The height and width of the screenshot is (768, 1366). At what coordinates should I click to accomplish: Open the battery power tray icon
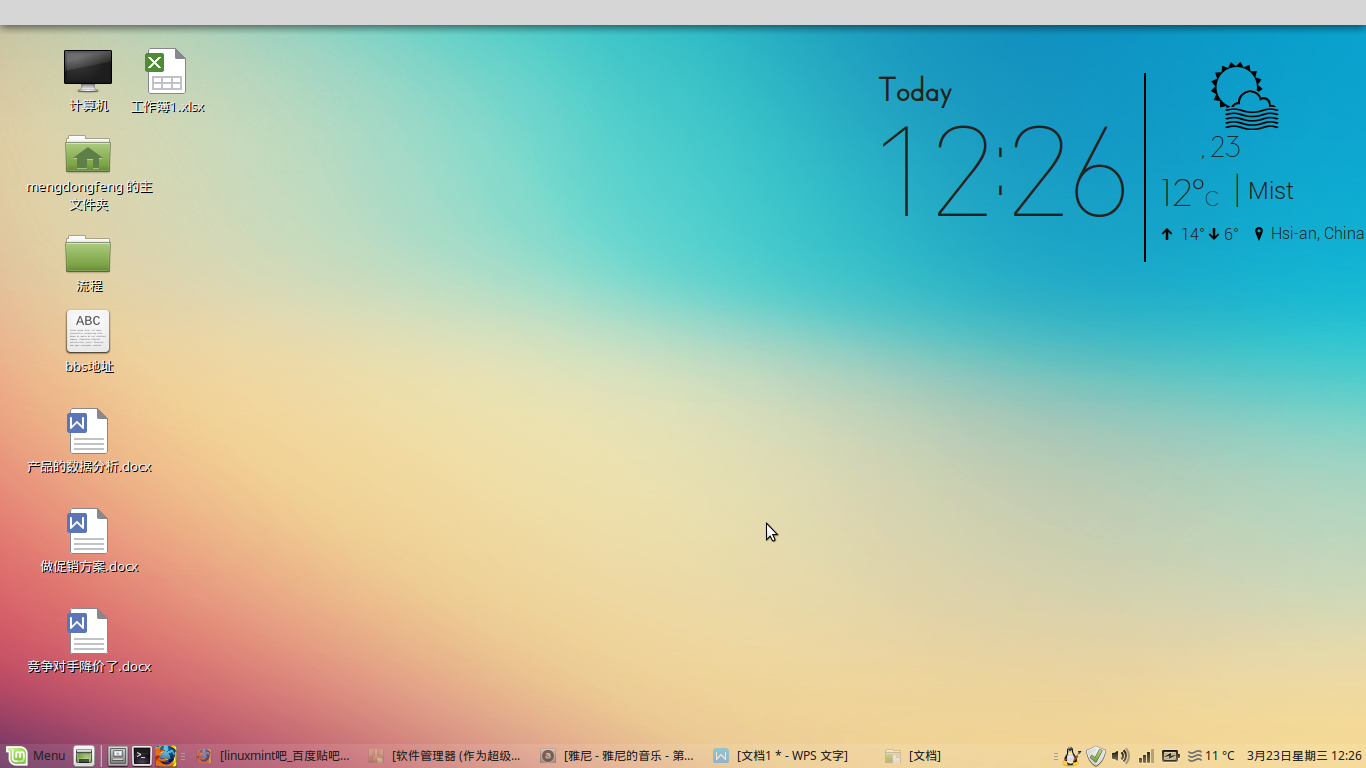coord(1170,756)
